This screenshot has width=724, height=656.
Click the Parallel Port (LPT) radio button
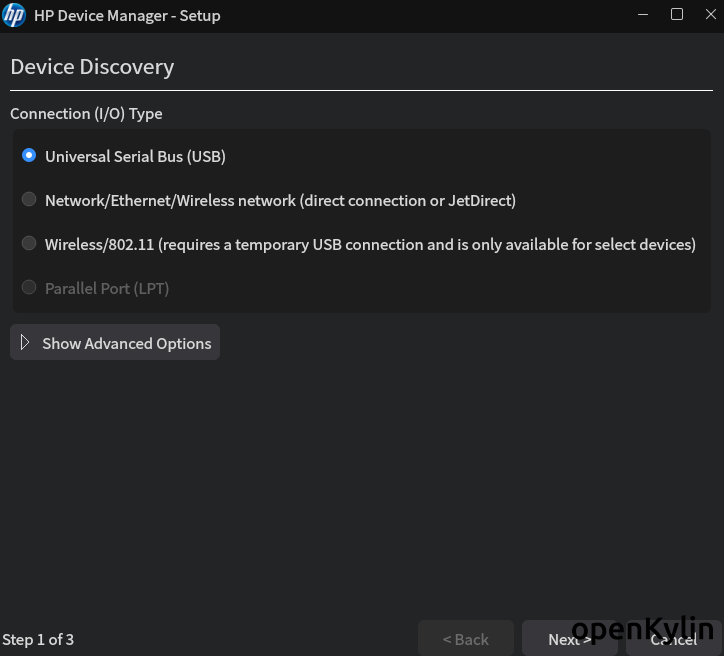[x=29, y=288]
